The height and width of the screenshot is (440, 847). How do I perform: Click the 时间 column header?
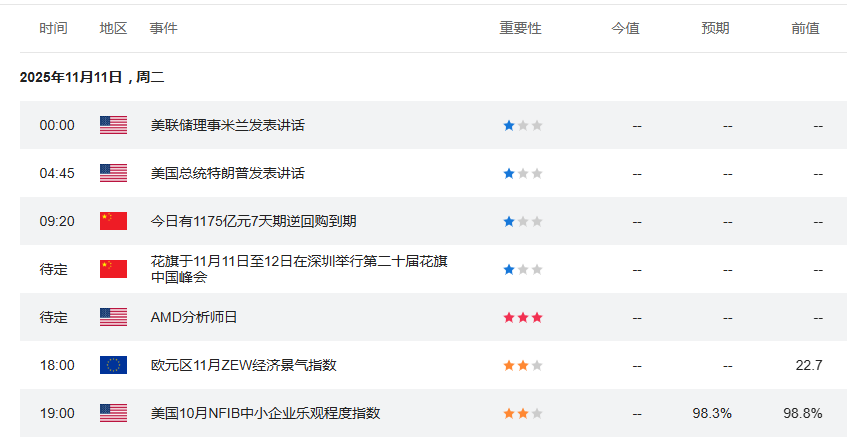pos(53,28)
